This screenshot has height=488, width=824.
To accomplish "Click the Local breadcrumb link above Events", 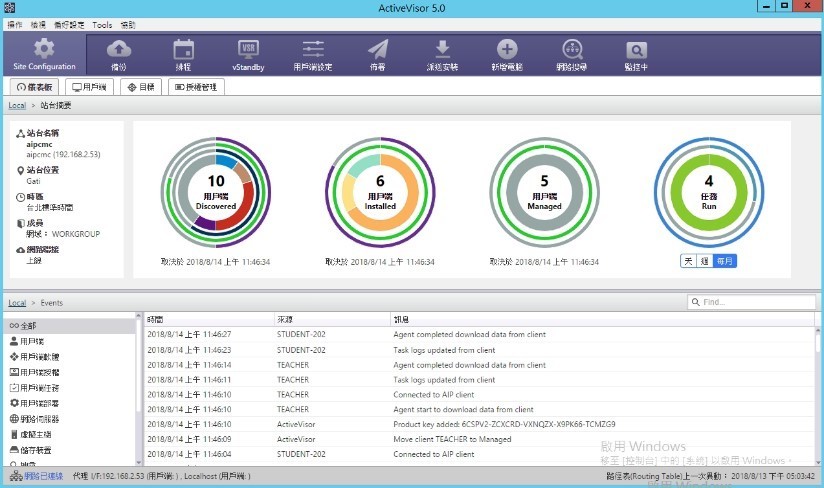I will click(x=17, y=302).
